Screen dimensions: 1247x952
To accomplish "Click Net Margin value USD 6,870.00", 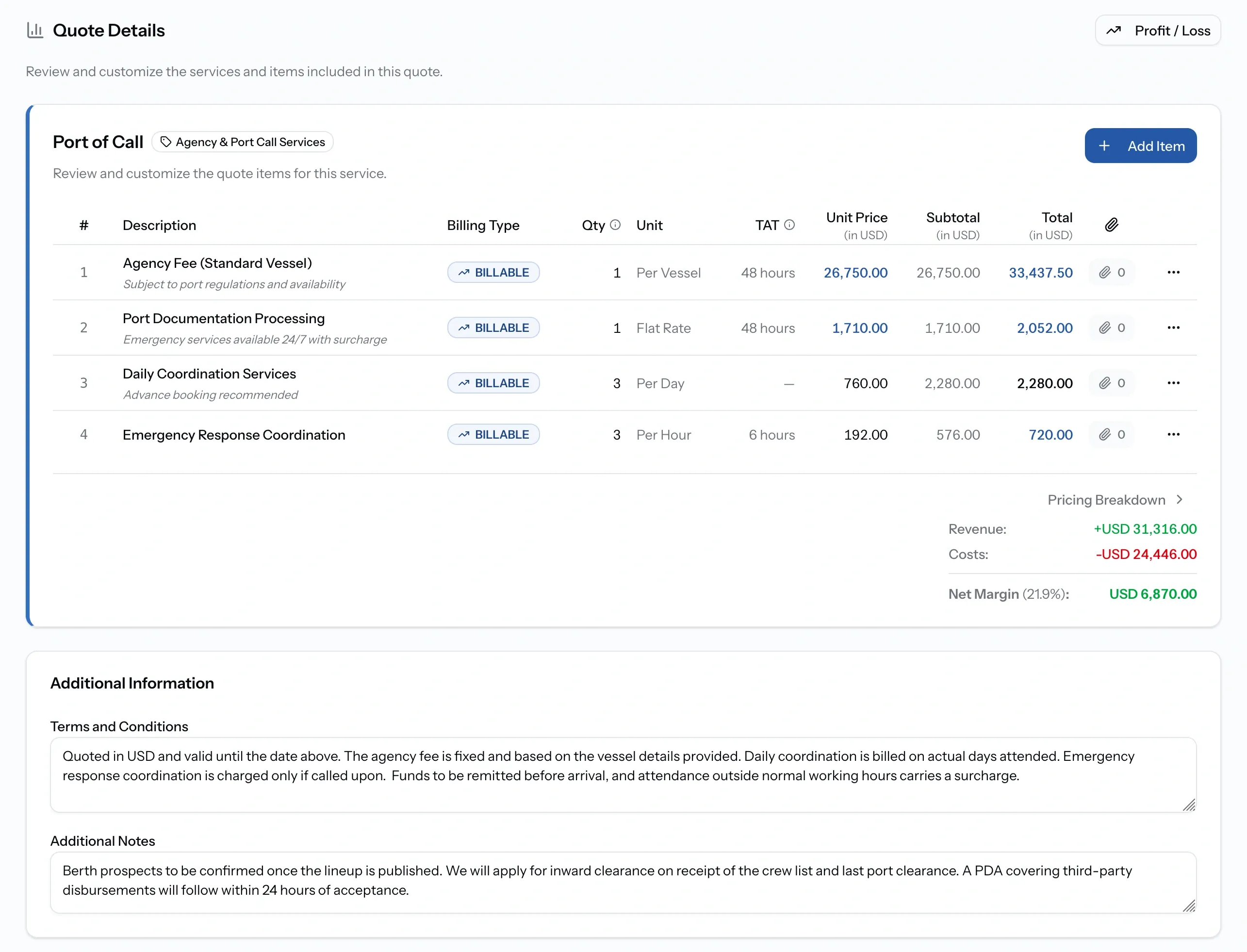I will tap(1152, 594).
